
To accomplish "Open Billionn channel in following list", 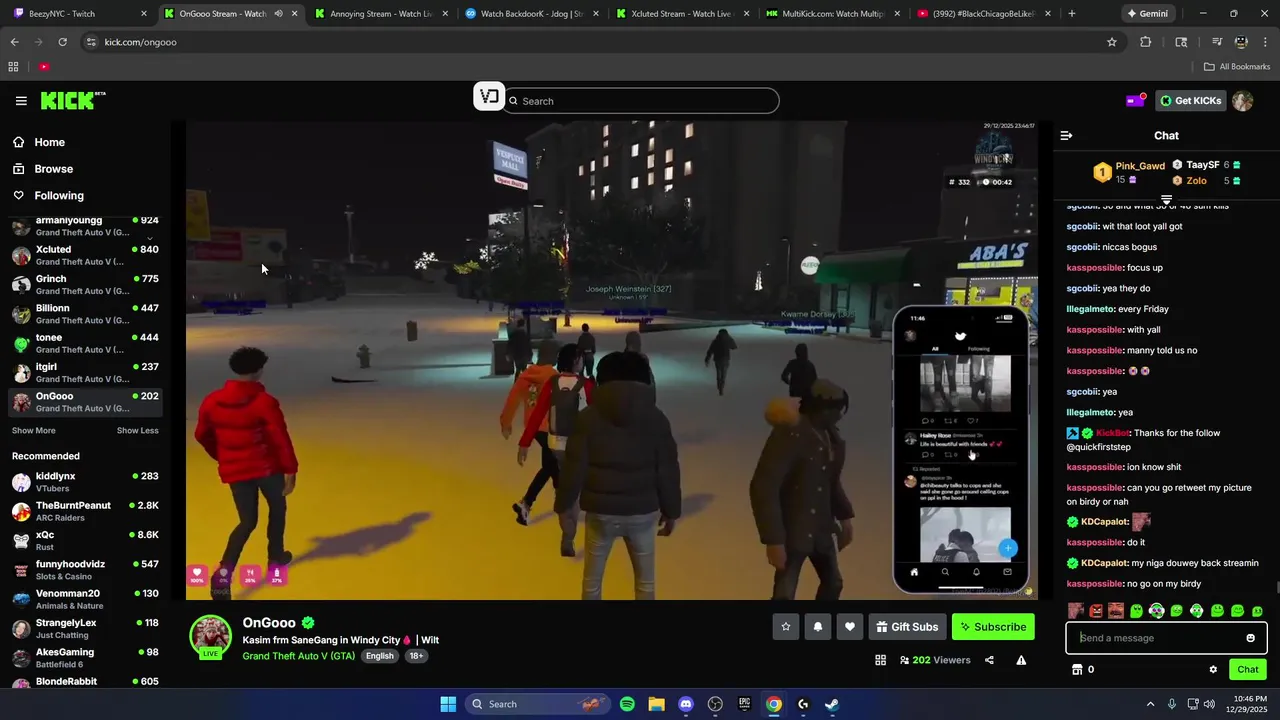I will point(84,314).
